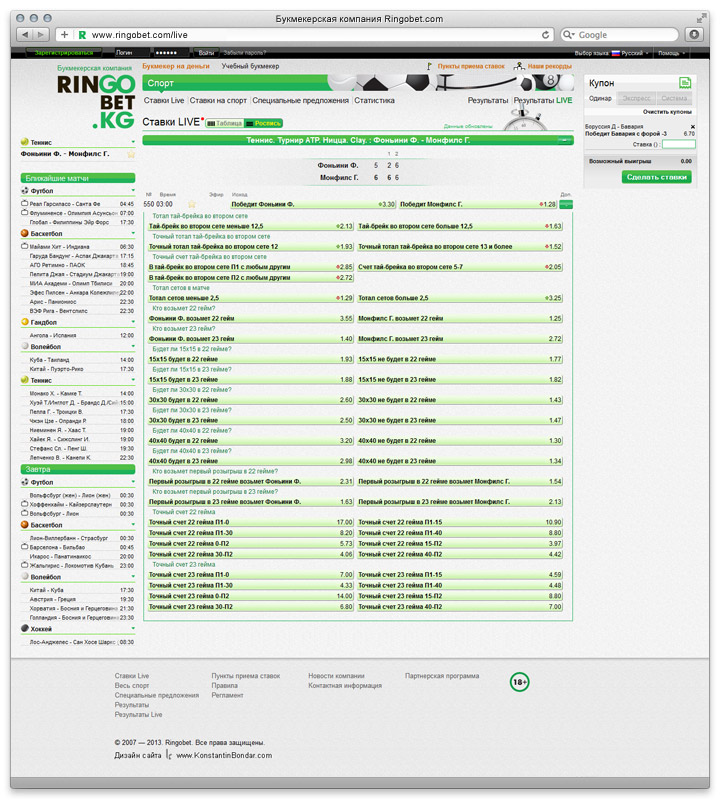
Task: Click the Ringobet favicon in address bar
Action: point(82,34)
